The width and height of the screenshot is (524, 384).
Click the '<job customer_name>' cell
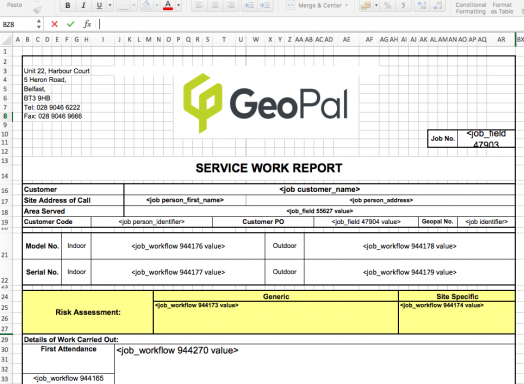(x=319, y=189)
